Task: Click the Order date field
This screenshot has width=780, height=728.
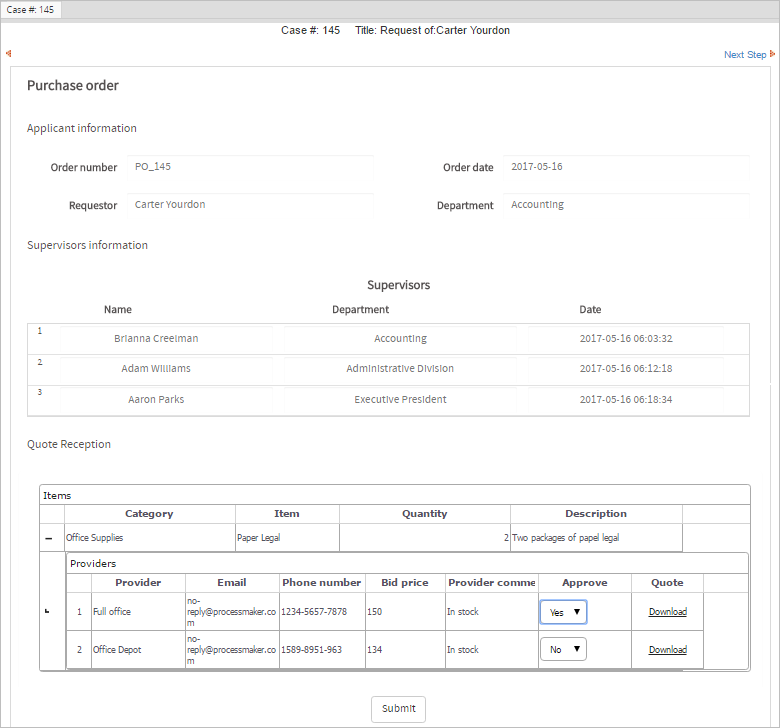Action: click(x=626, y=167)
